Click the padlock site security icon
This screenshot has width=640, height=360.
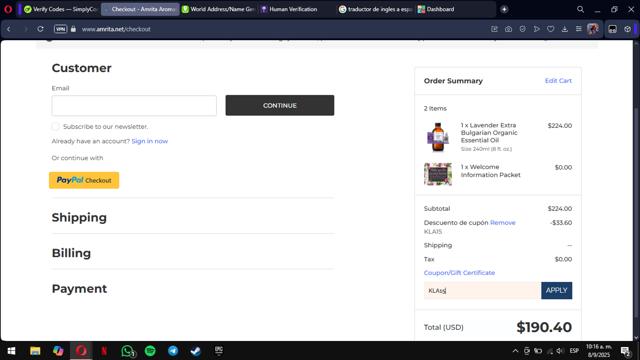tap(73, 29)
